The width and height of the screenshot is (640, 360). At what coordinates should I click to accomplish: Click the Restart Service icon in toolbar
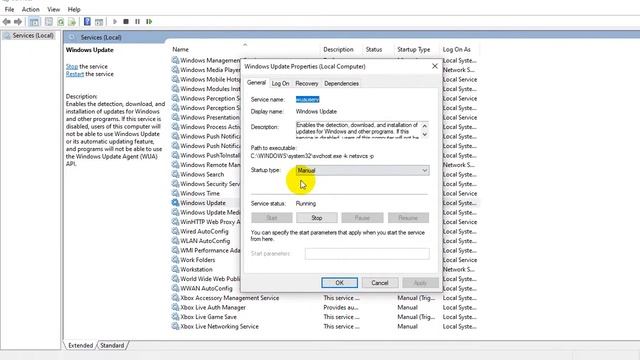pyautogui.click(x=149, y=22)
